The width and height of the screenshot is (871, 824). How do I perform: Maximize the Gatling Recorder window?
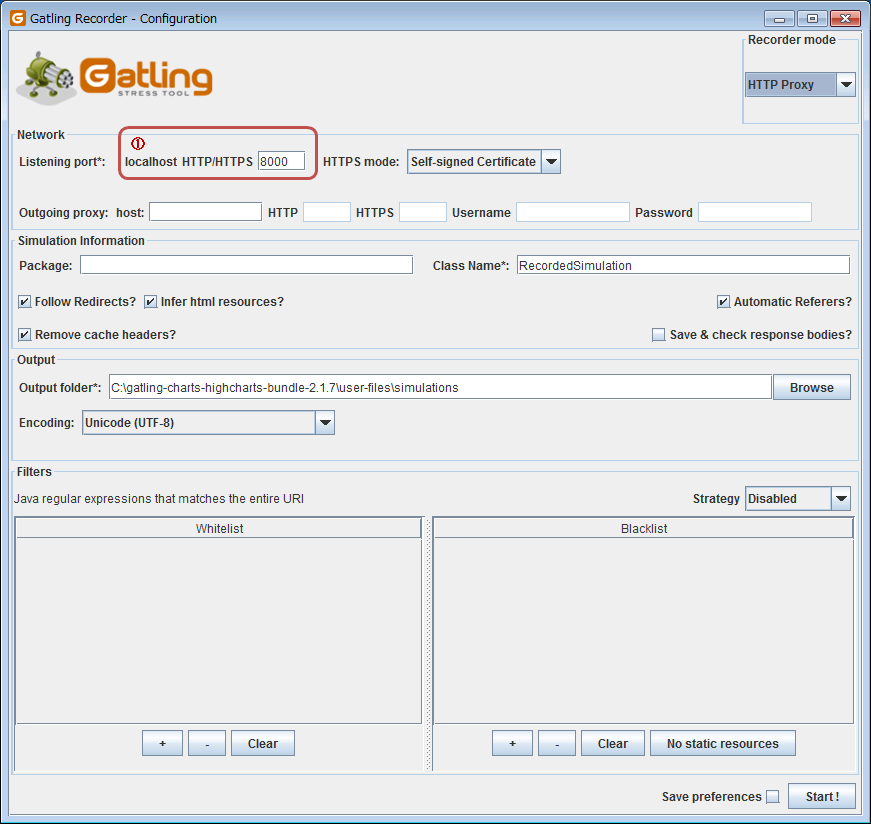tap(812, 19)
